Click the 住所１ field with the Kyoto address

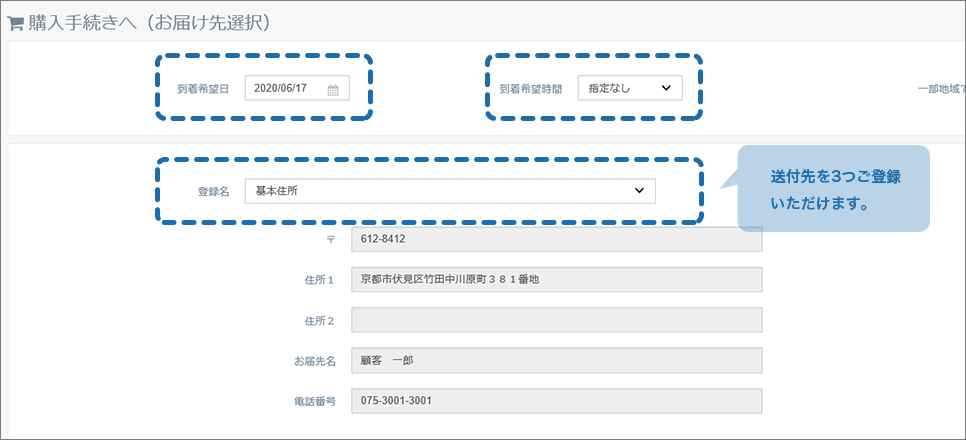[556, 279]
